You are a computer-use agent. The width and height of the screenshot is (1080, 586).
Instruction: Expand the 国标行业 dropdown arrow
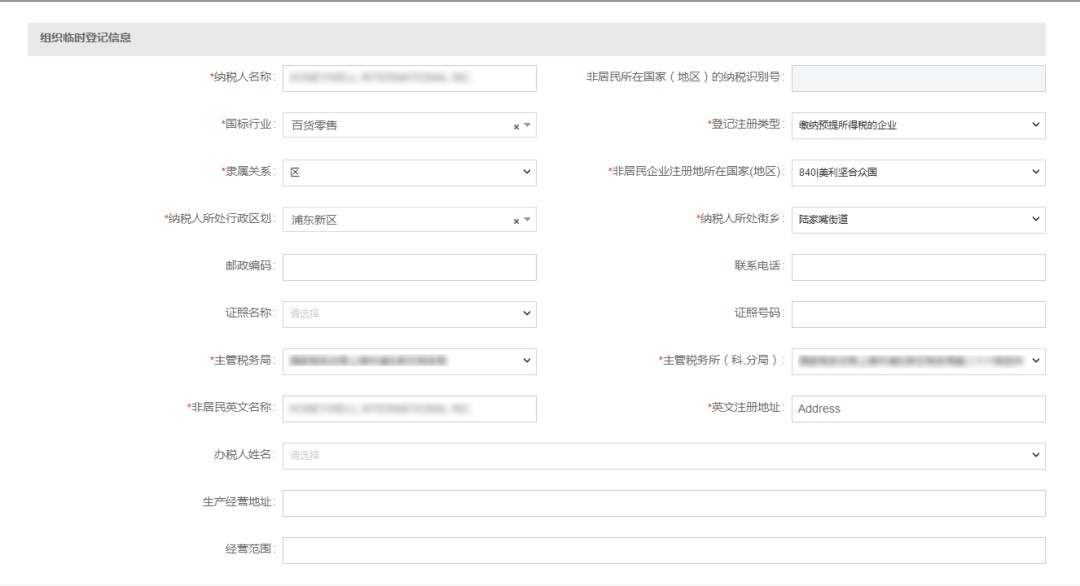tap(527, 126)
